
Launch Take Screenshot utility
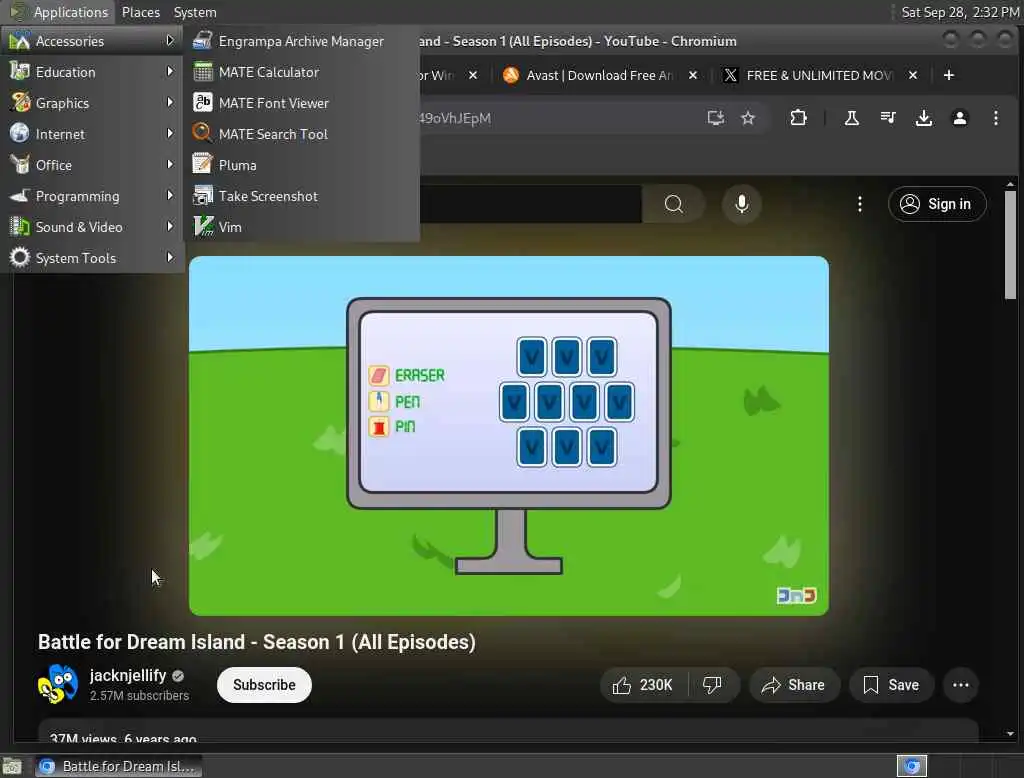(301, 196)
